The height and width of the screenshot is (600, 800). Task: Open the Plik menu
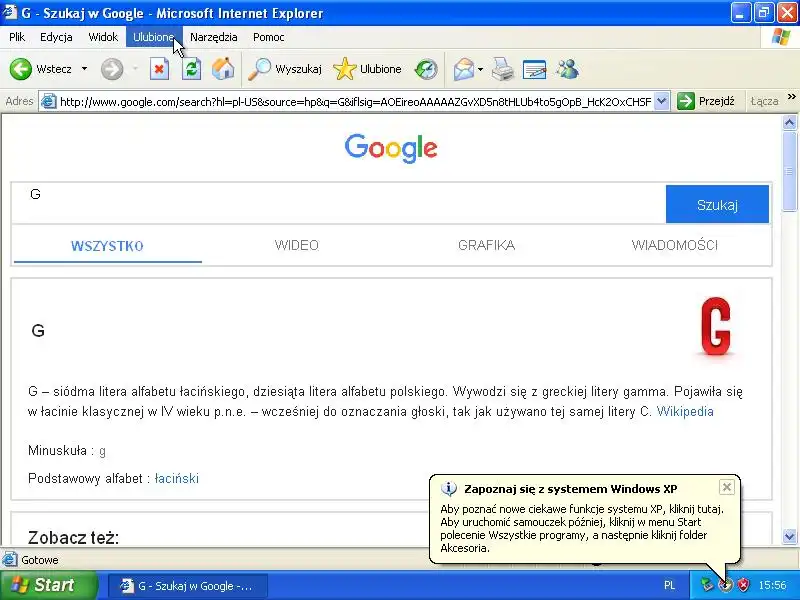17,37
